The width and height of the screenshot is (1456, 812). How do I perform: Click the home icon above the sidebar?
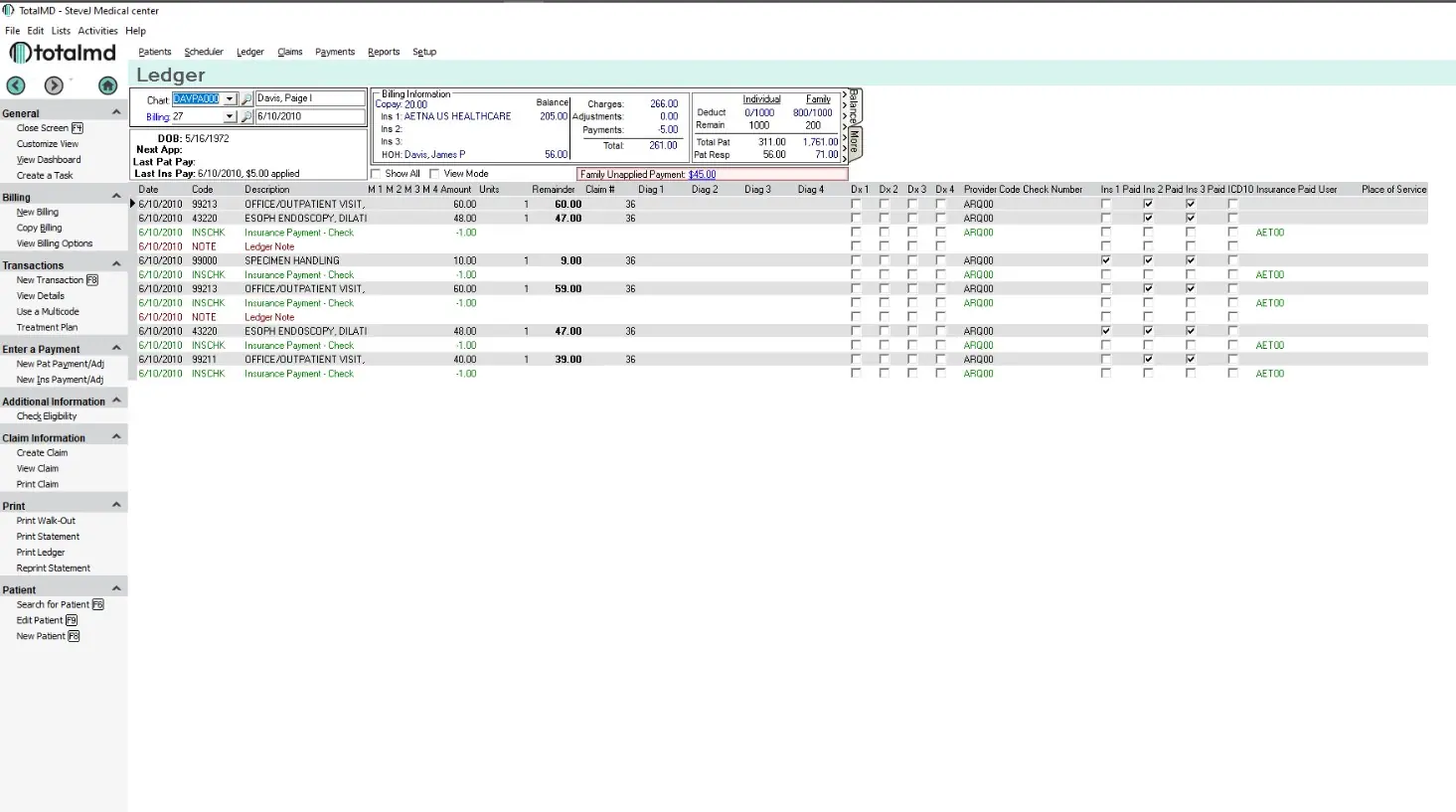click(107, 86)
